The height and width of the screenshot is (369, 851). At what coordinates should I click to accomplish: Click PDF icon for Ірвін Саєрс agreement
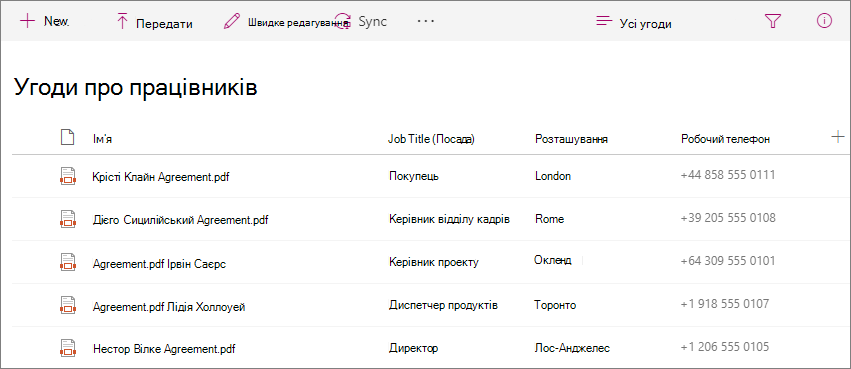[67, 262]
